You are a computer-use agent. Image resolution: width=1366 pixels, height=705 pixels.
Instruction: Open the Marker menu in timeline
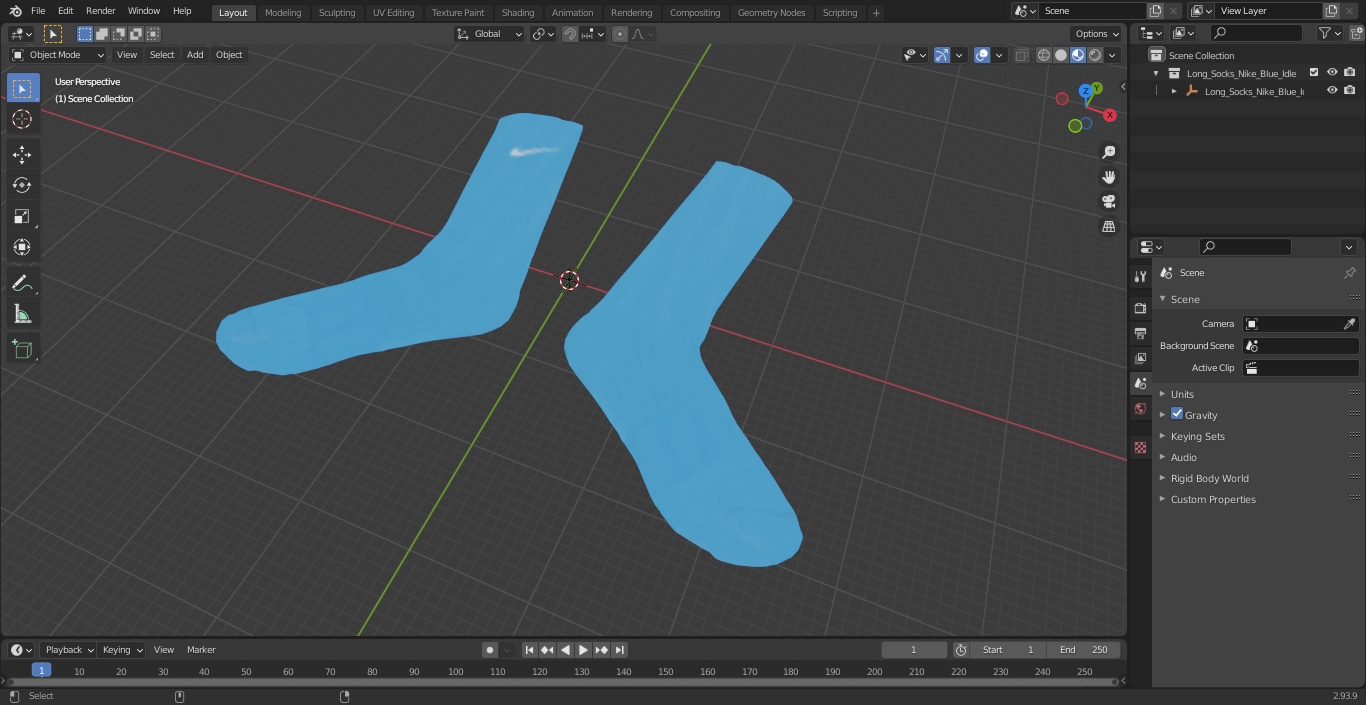pyautogui.click(x=201, y=650)
